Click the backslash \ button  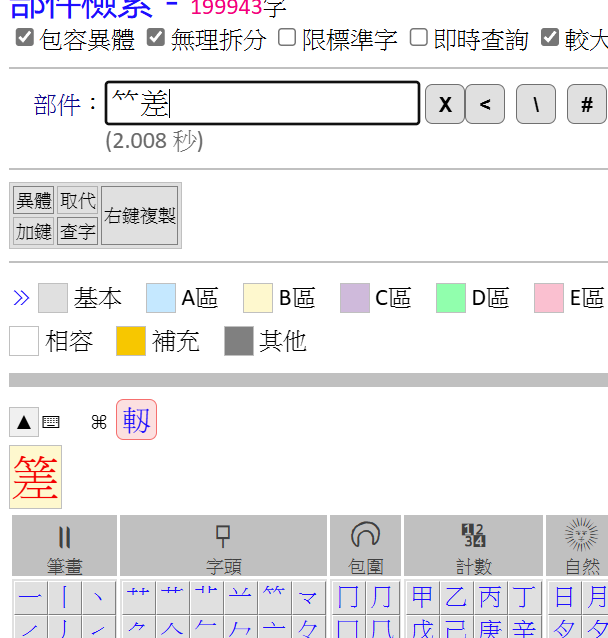click(x=536, y=104)
